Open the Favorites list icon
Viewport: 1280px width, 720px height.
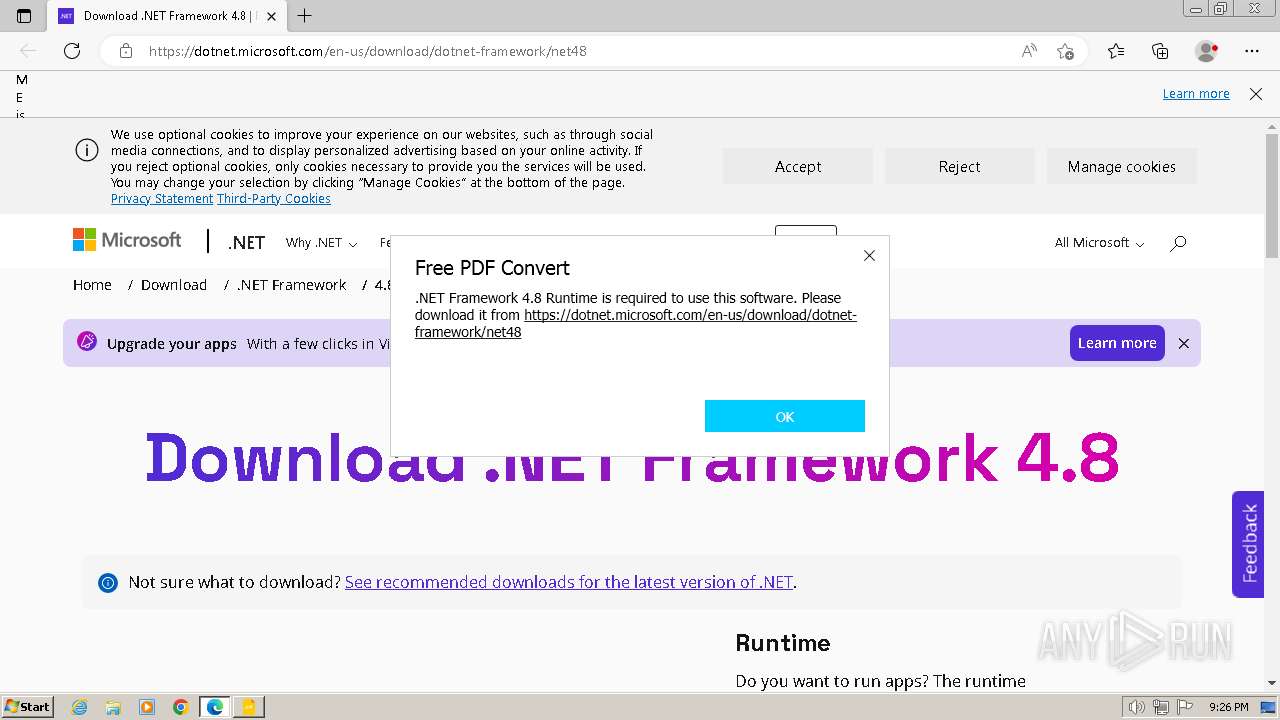pos(1116,51)
